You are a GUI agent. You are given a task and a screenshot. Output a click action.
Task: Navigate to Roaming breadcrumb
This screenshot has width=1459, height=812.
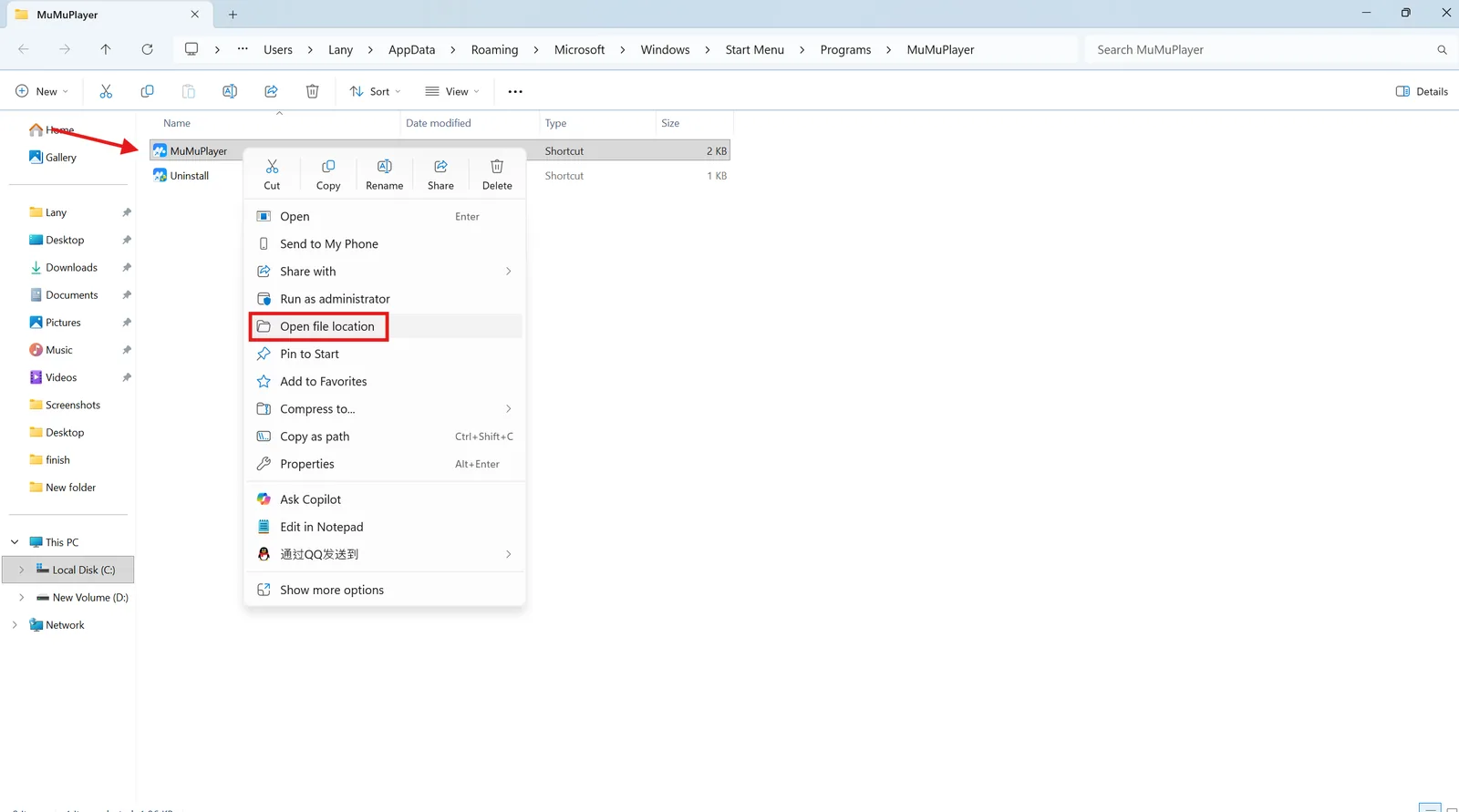click(x=494, y=50)
